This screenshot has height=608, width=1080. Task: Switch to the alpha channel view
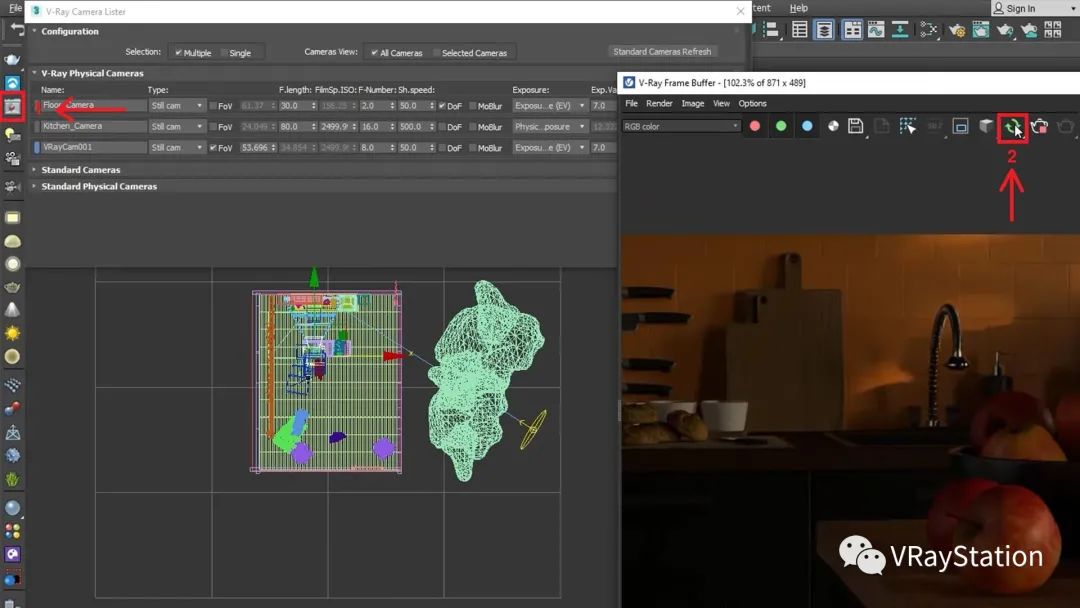click(833, 126)
